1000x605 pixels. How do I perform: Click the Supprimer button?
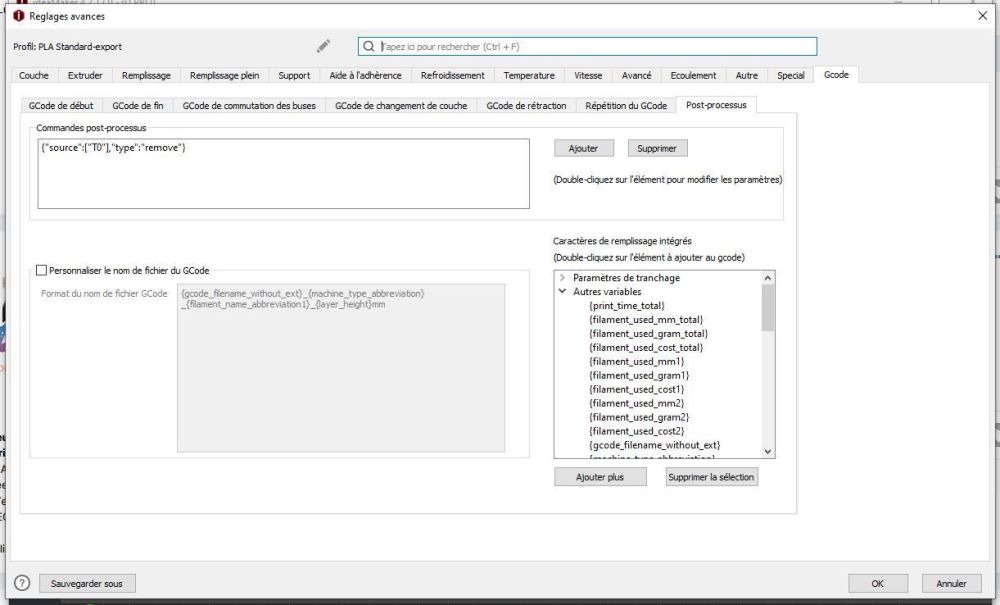click(657, 148)
